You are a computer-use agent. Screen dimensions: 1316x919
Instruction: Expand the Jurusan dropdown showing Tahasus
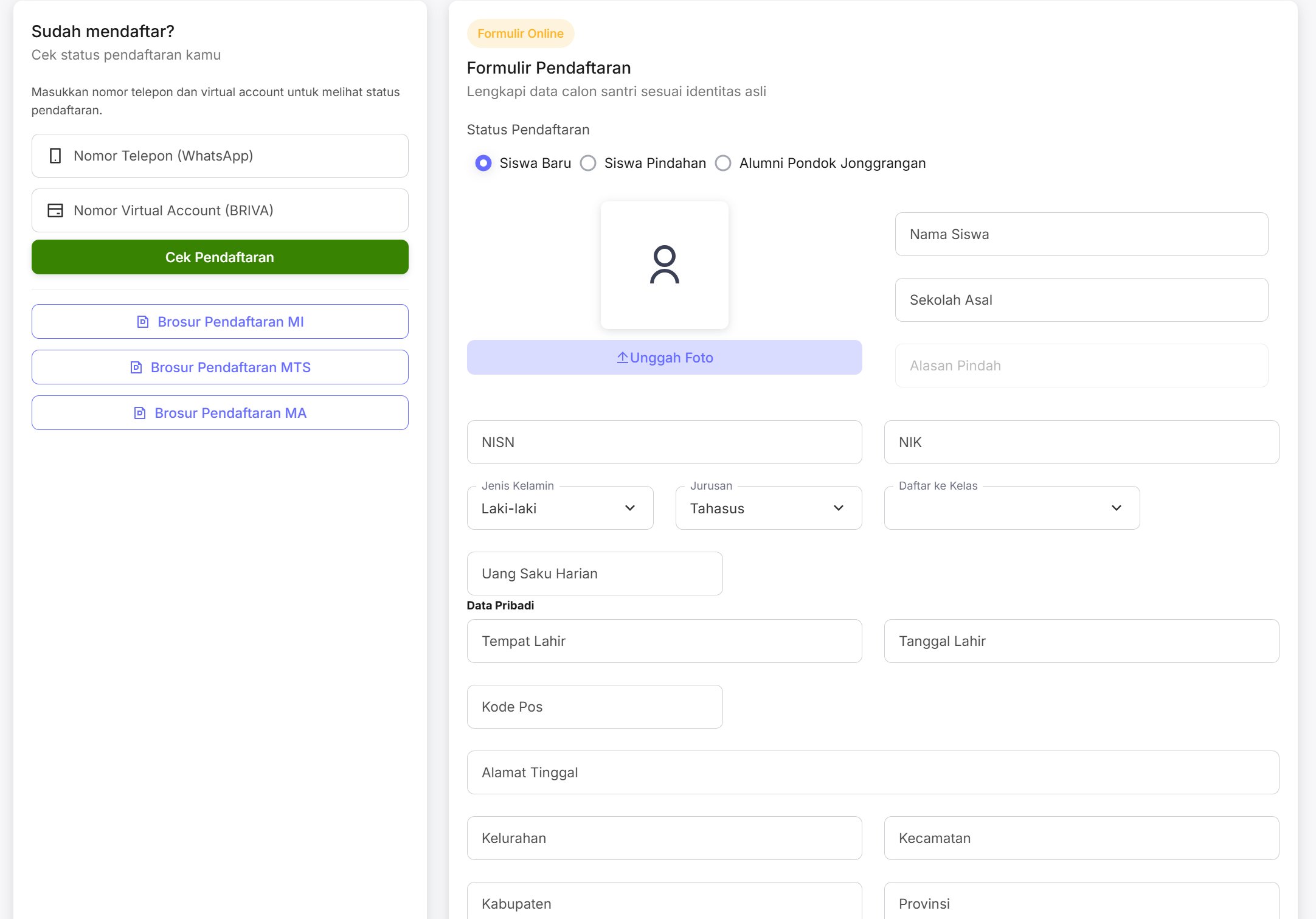pos(768,508)
